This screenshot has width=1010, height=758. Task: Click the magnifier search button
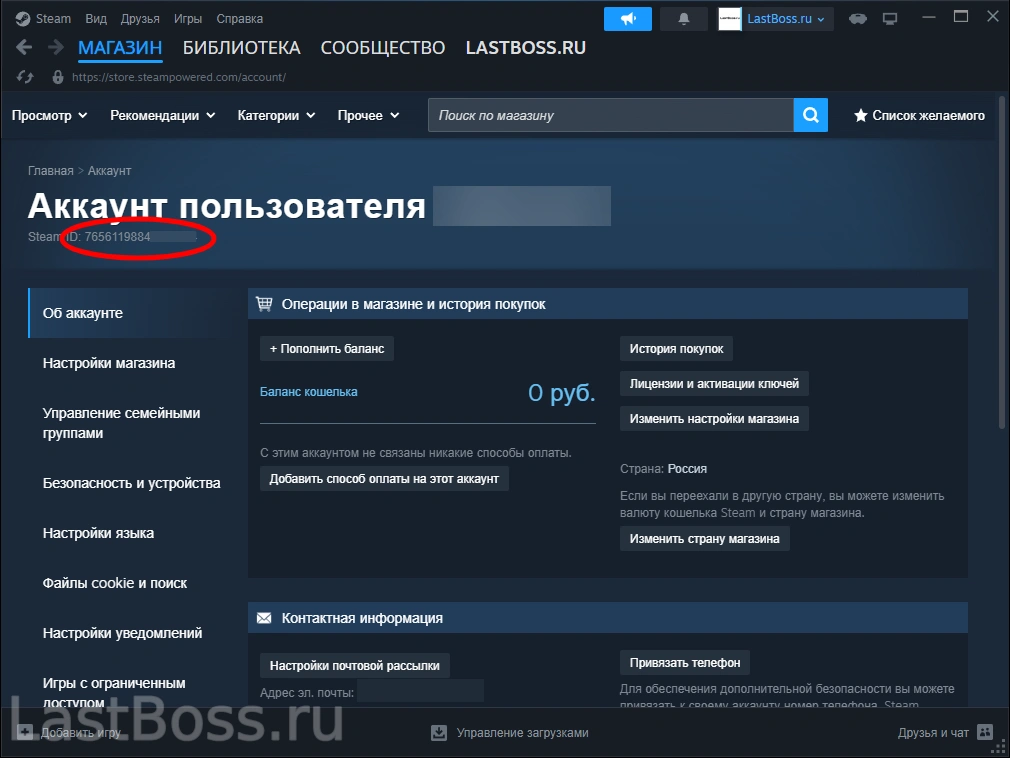[810, 116]
